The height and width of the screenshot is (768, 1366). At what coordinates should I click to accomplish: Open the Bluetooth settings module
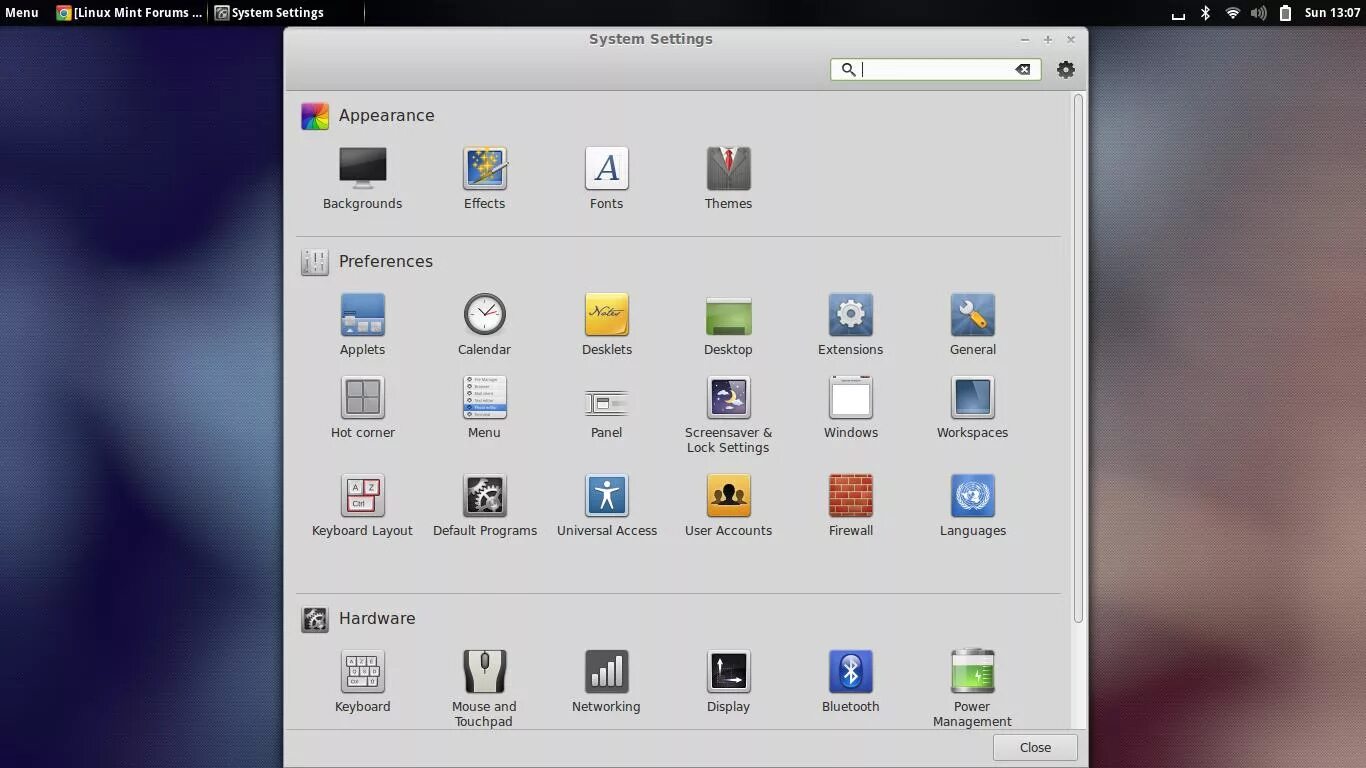tap(850, 681)
